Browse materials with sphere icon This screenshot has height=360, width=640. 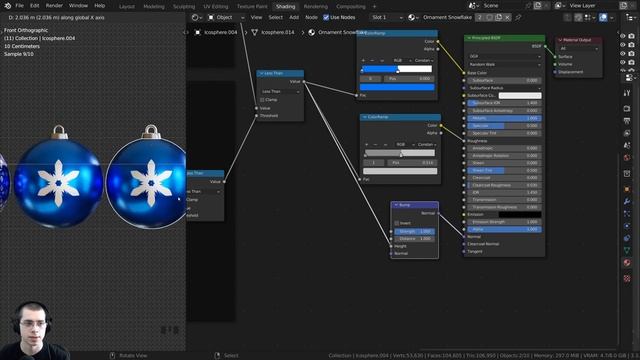click(413, 18)
